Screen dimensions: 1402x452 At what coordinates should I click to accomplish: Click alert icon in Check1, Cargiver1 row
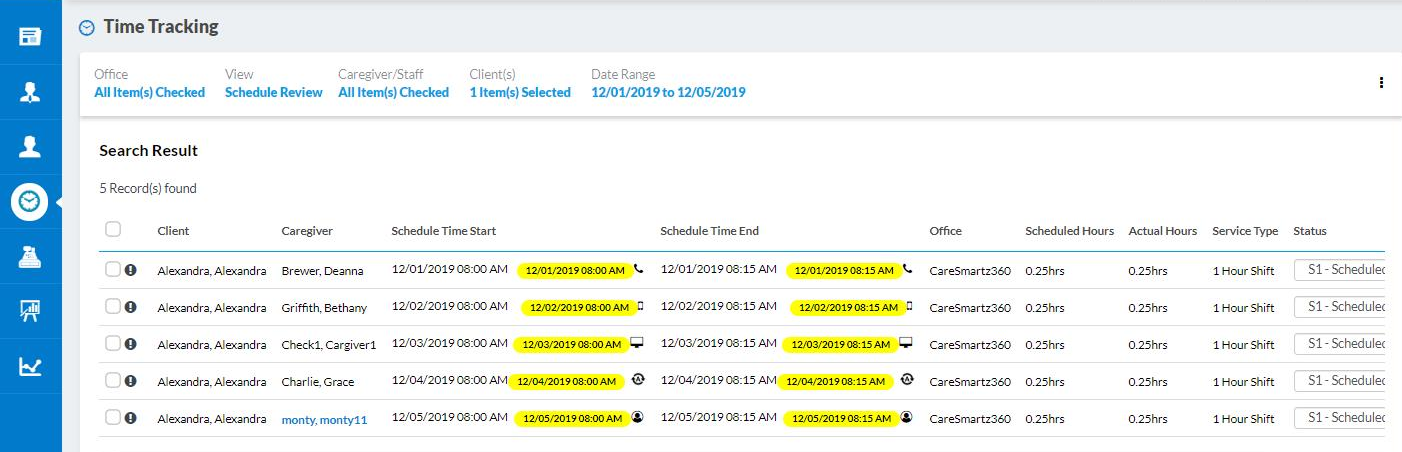tap(130, 344)
